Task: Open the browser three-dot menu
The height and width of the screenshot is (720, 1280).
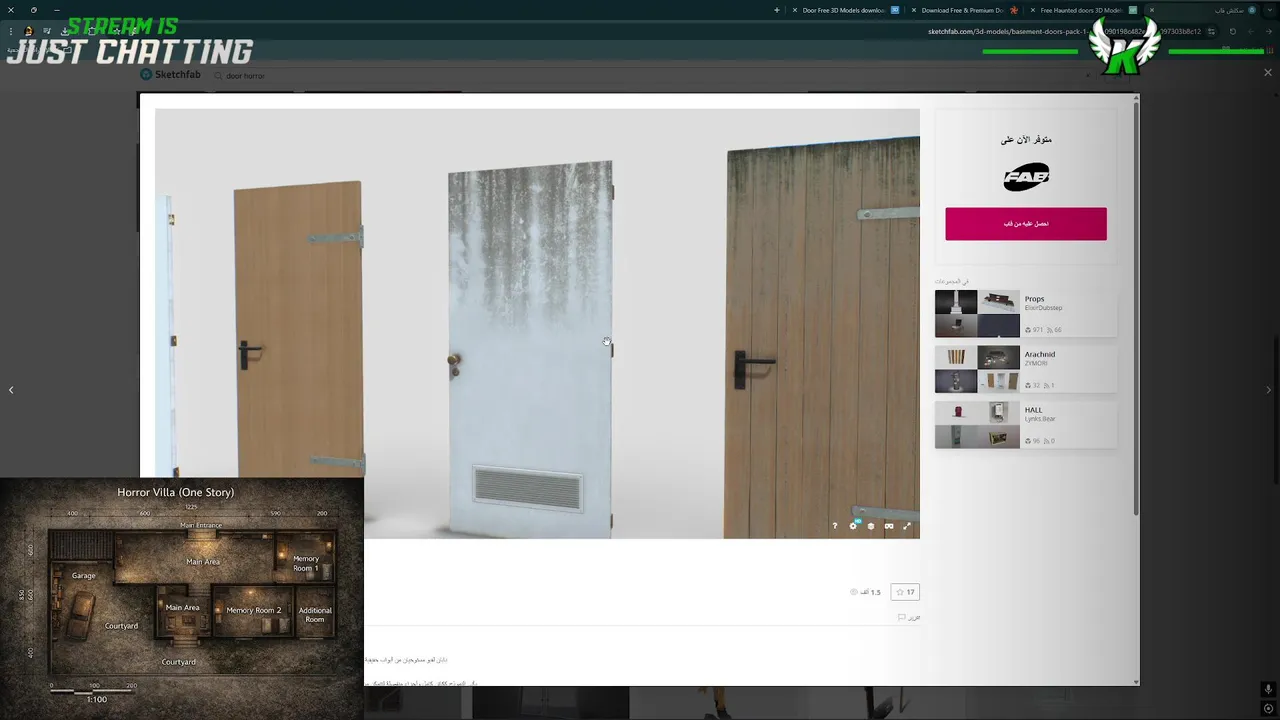Action: tap(10, 31)
